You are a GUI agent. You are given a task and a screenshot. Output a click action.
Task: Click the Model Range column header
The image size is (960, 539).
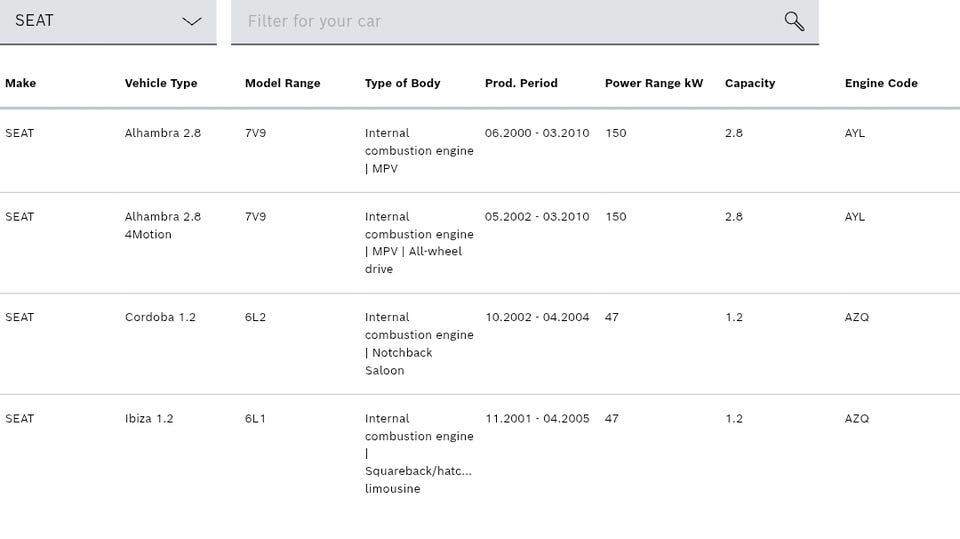pyautogui.click(x=282, y=83)
